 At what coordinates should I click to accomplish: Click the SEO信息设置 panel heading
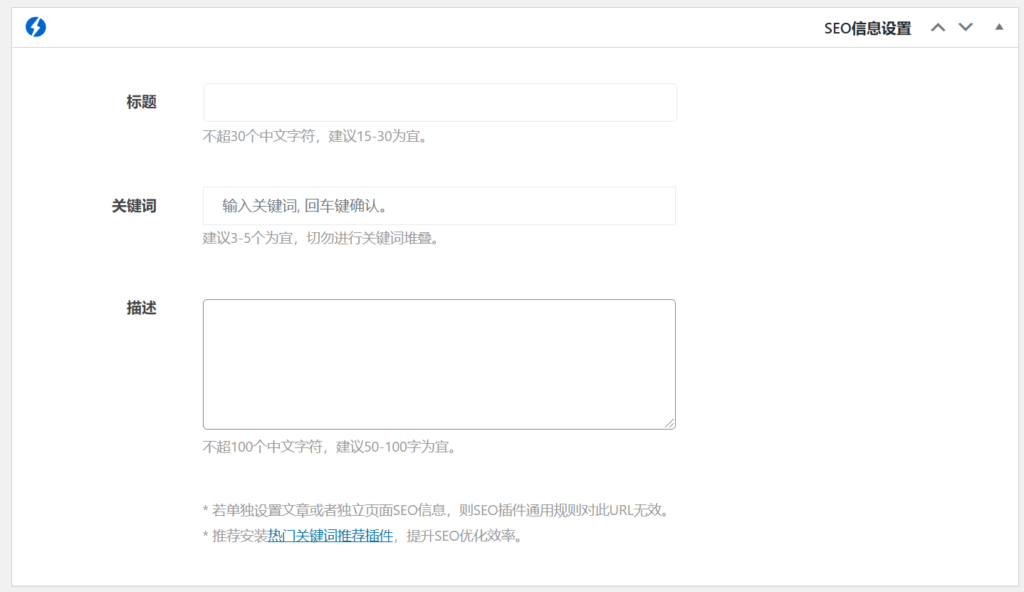click(867, 28)
